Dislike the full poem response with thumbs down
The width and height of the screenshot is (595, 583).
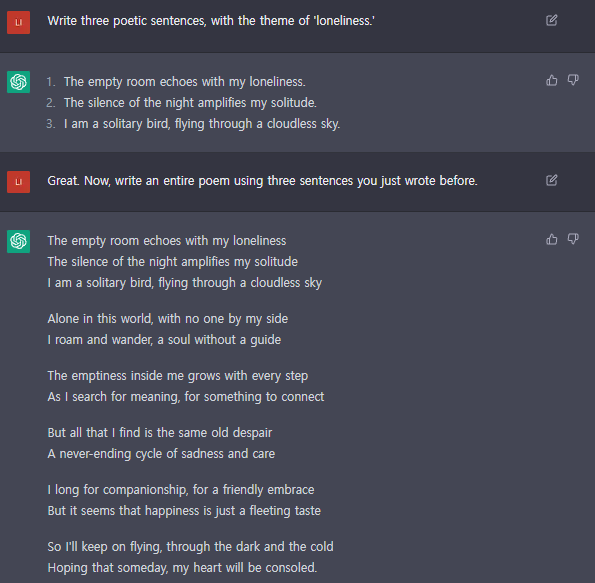[573, 239]
